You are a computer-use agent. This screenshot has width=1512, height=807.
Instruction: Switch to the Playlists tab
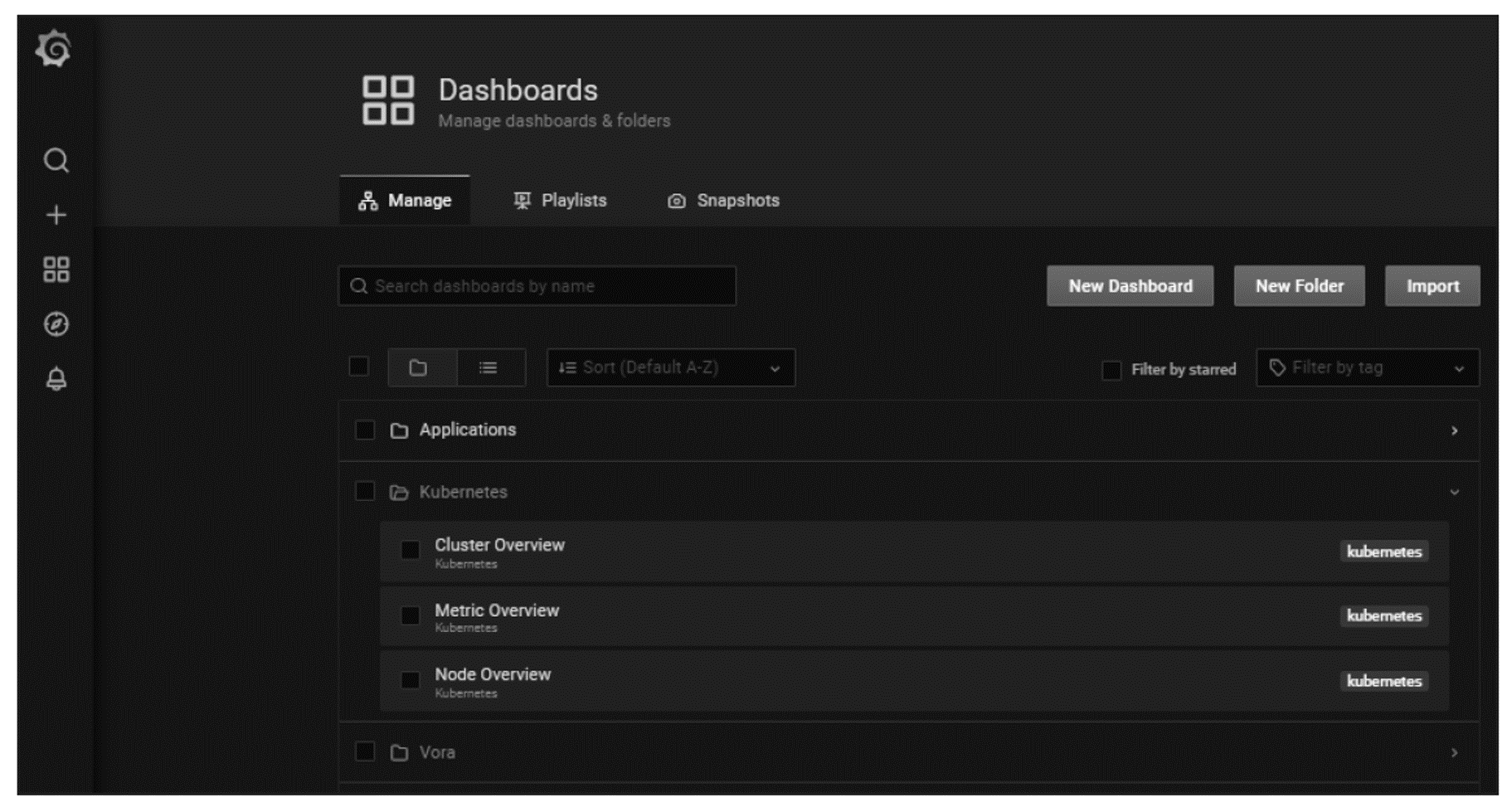point(560,201)
